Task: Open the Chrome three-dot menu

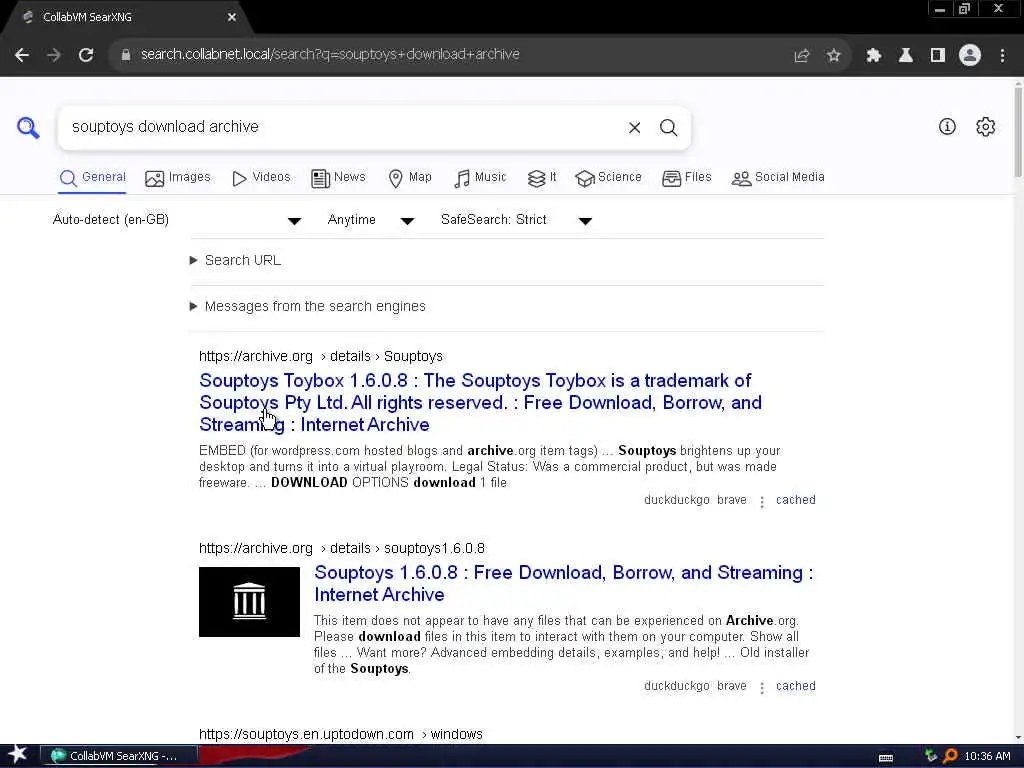Action: click(x=1002, y=56)
